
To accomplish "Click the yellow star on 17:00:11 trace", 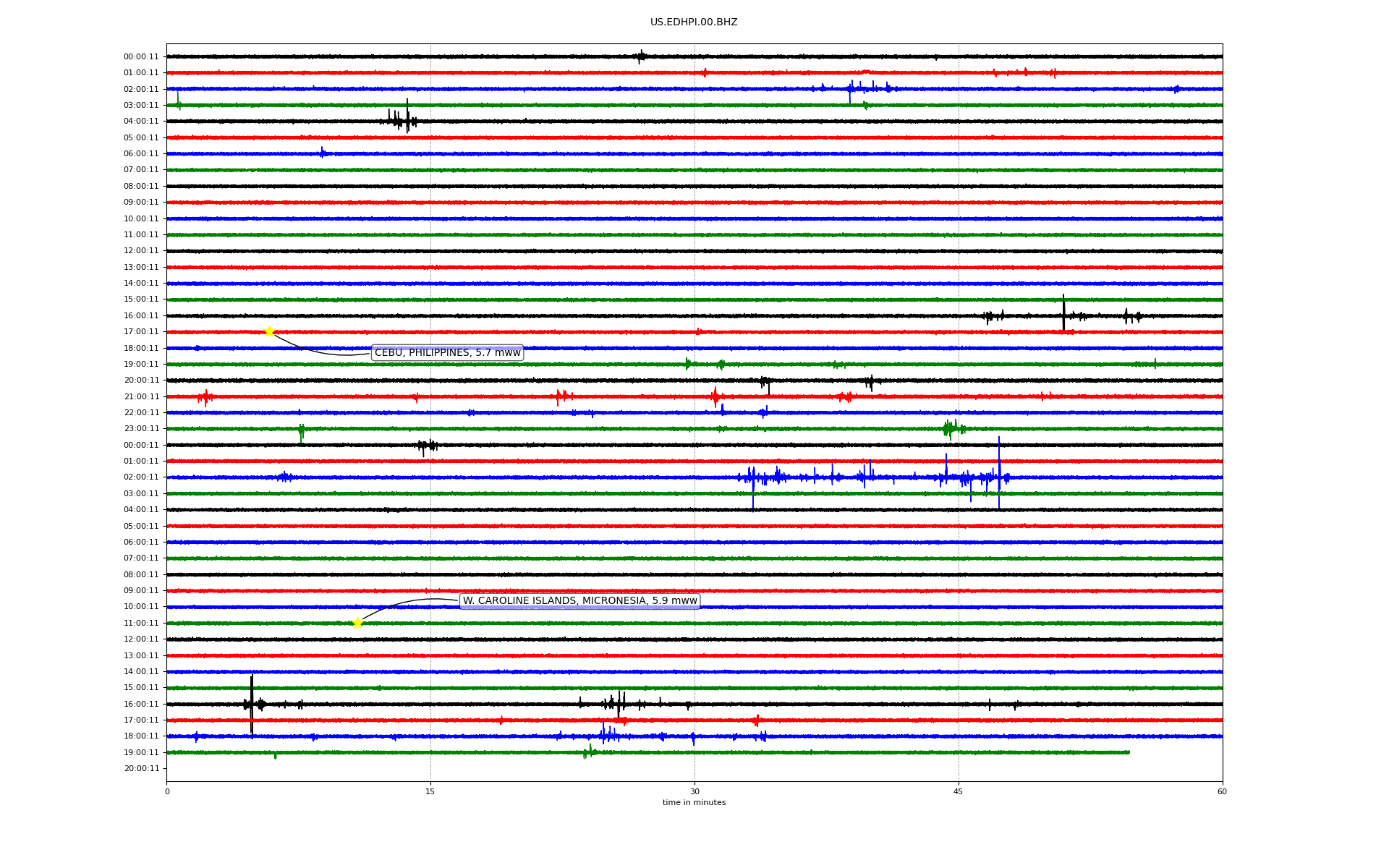I will coord(269,331).
